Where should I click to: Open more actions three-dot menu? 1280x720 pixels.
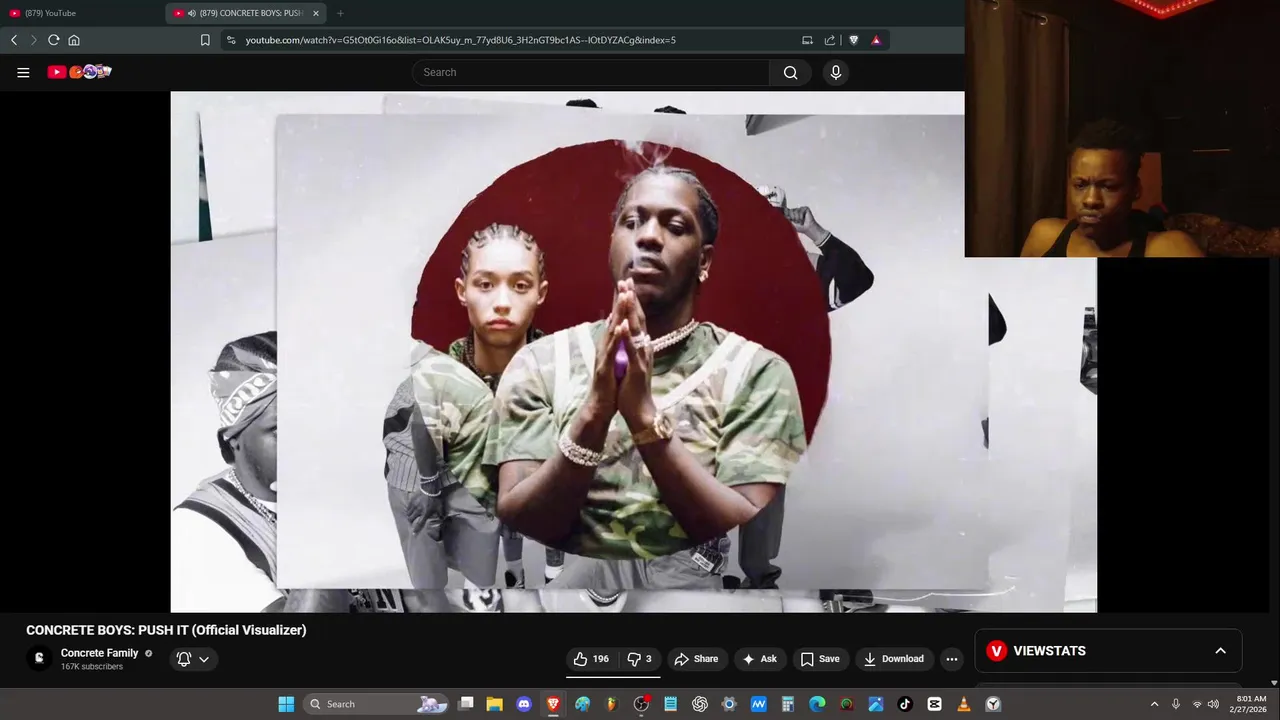952,659
